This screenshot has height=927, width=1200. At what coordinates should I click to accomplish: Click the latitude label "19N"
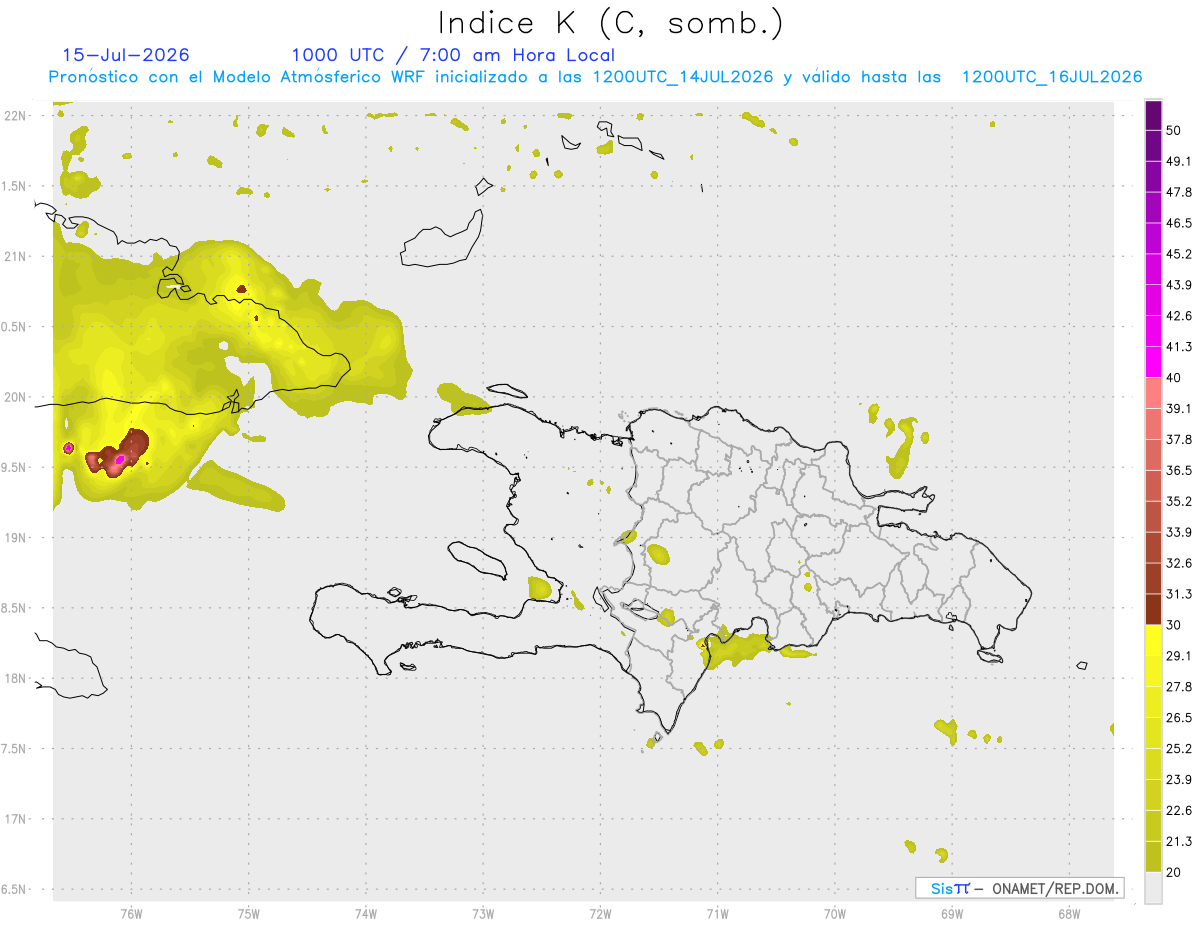pos(14,538)
